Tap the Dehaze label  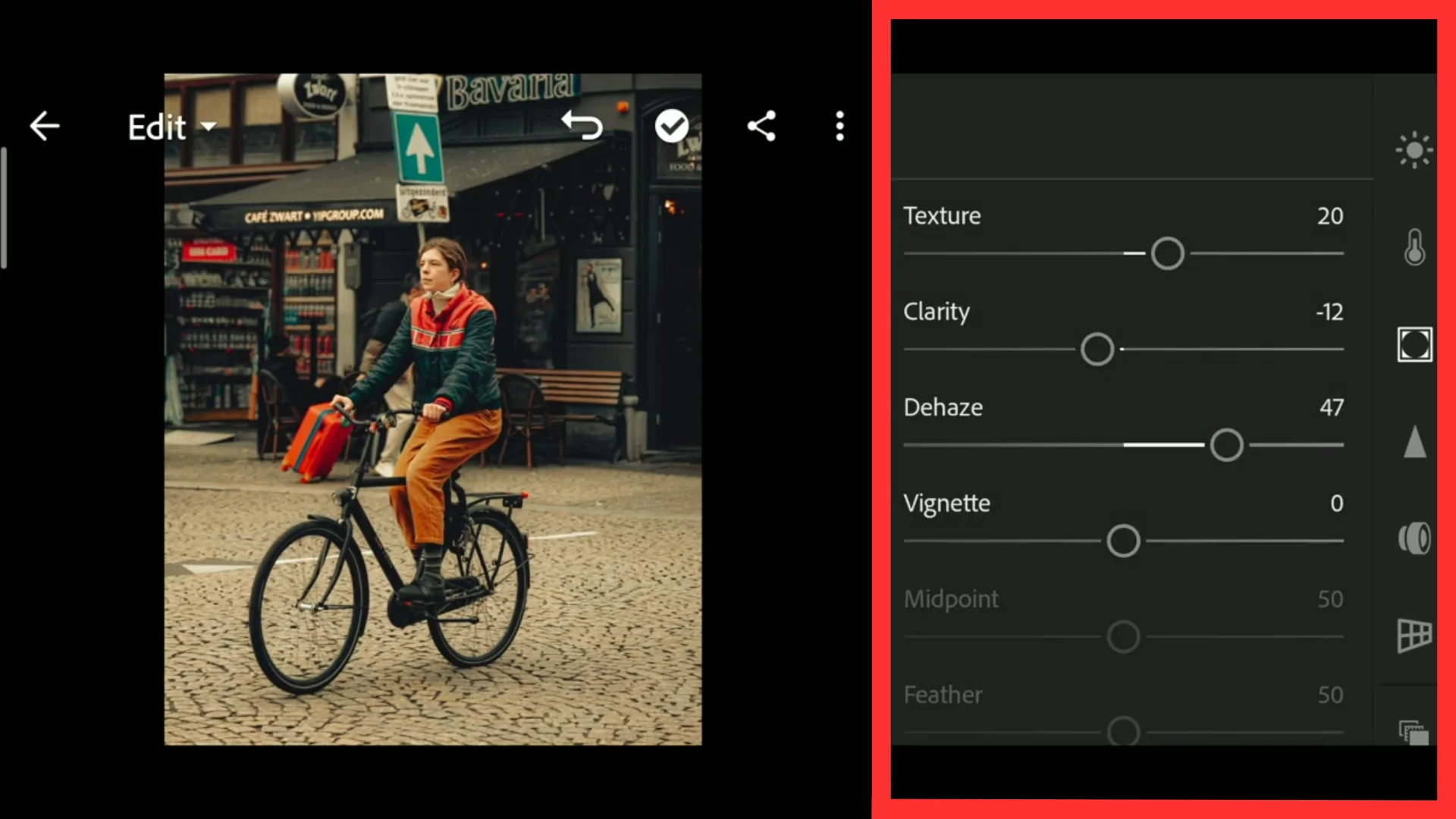[943, 408]
